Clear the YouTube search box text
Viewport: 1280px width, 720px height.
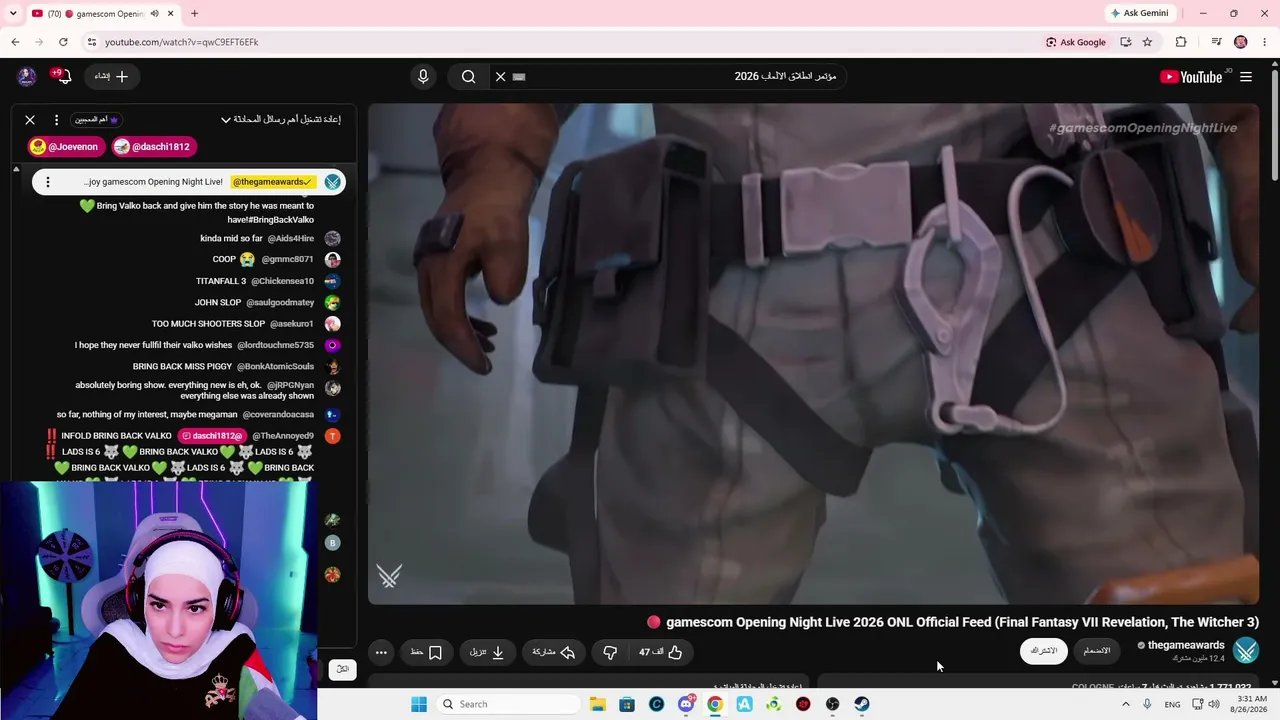coord(501,77)
